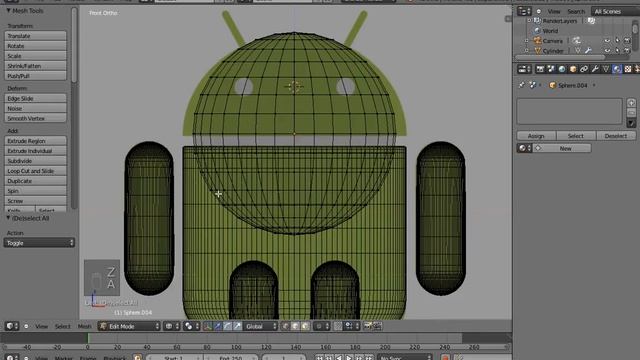Click the Deselect material button
Screen dimensions: 640x360
pos(616,136)
